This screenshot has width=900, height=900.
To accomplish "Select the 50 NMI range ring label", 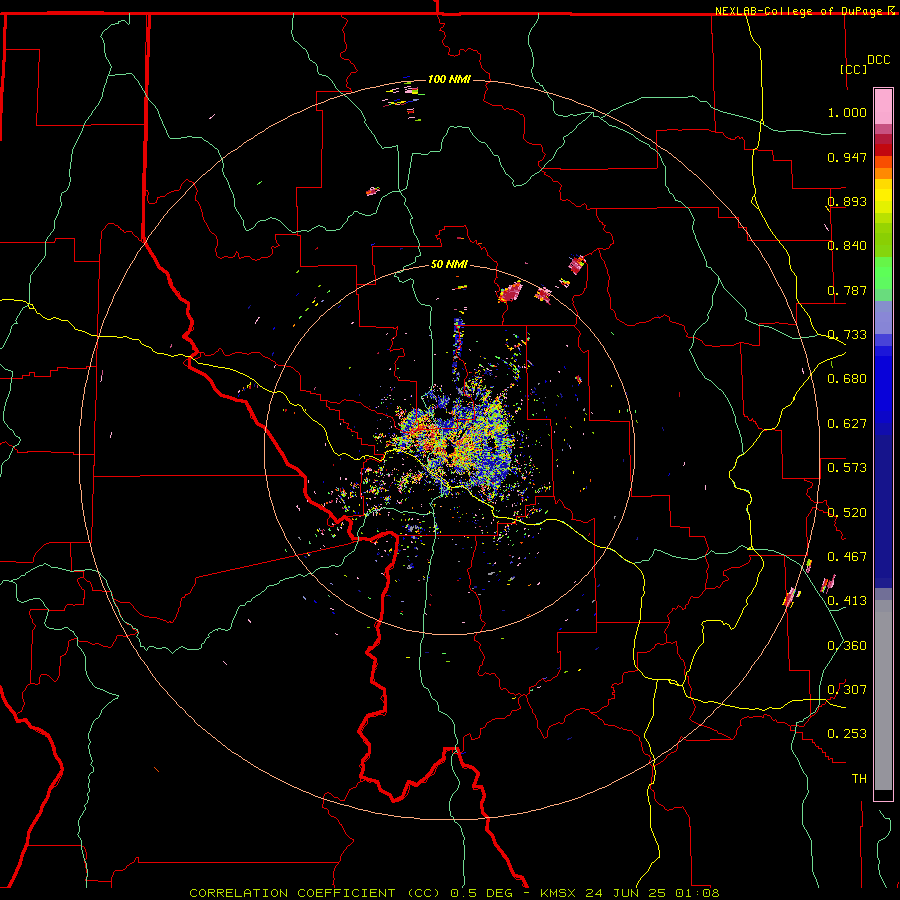I will click(x=449, y=265).
